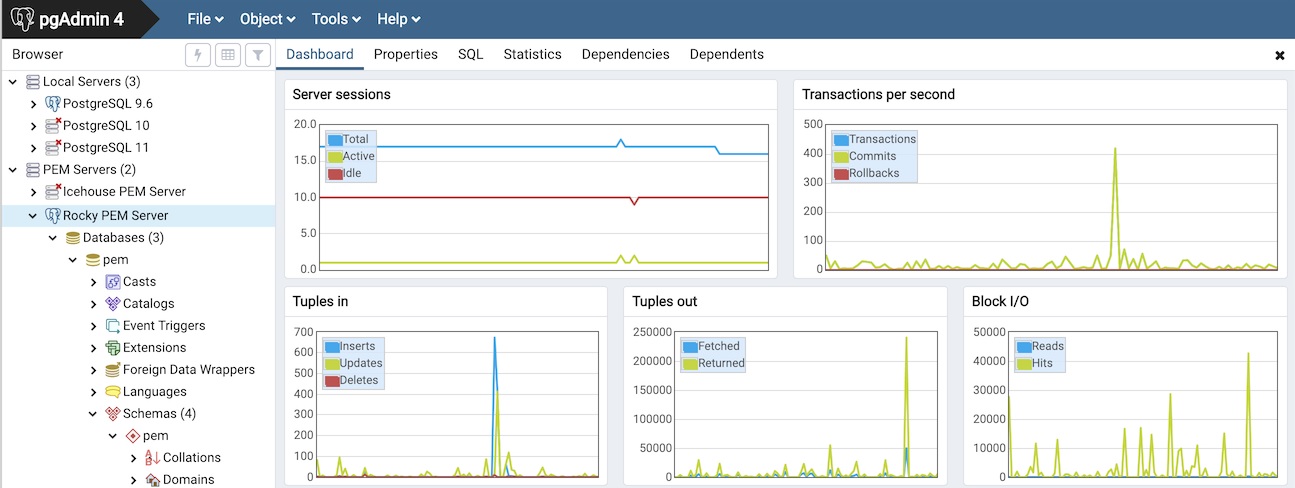The image size is (1295, 488).
Task: Click the green Returned legend swatch
Action: click(x=690, y=364)
